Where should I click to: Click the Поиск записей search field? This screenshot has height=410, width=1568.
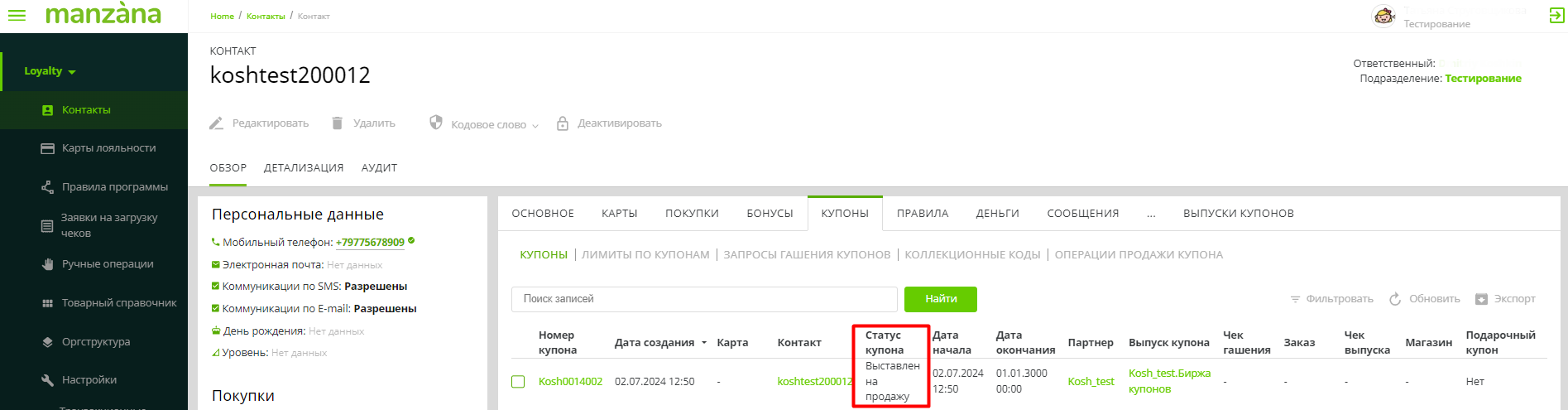703,299
